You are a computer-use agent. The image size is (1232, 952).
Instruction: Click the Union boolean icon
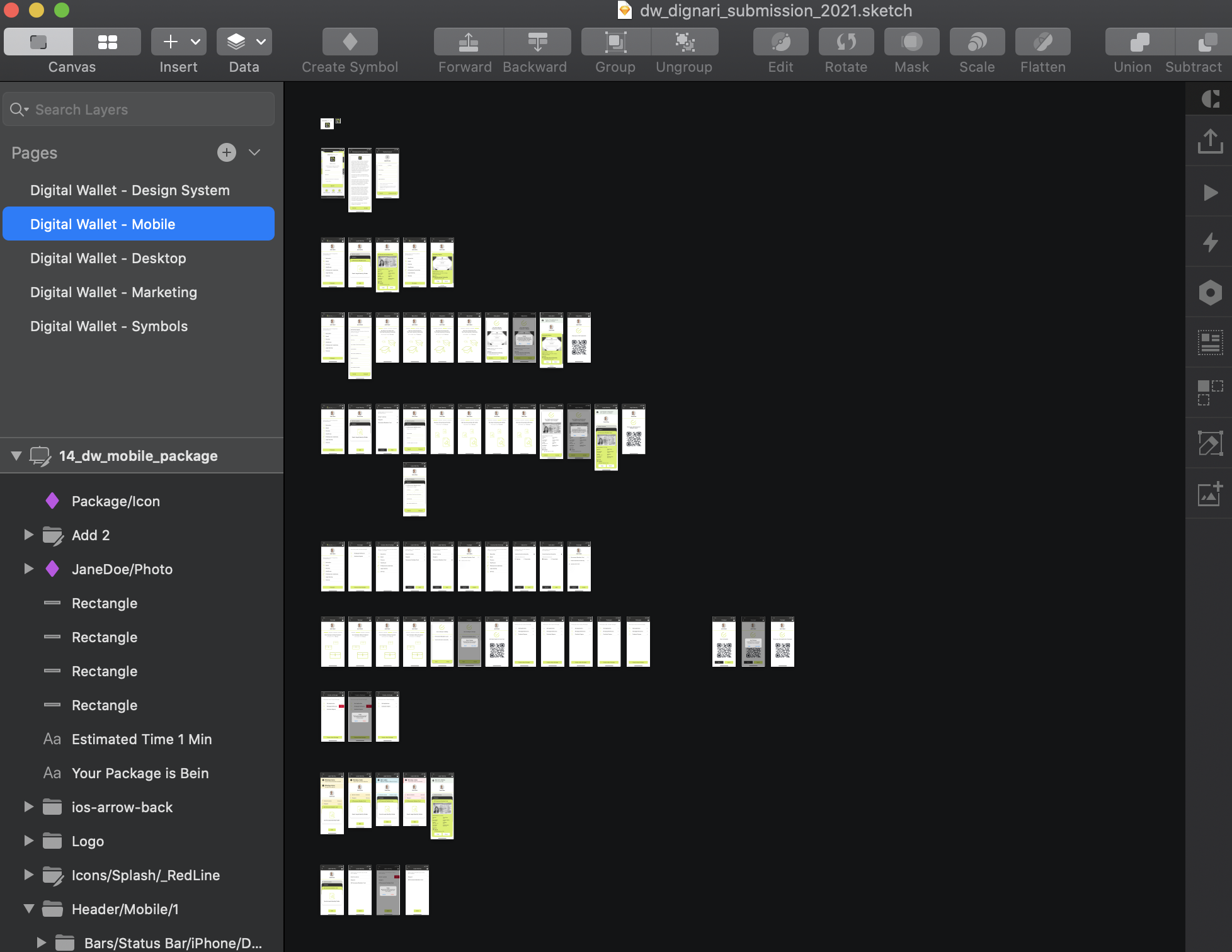click(x=1139, y=42)
